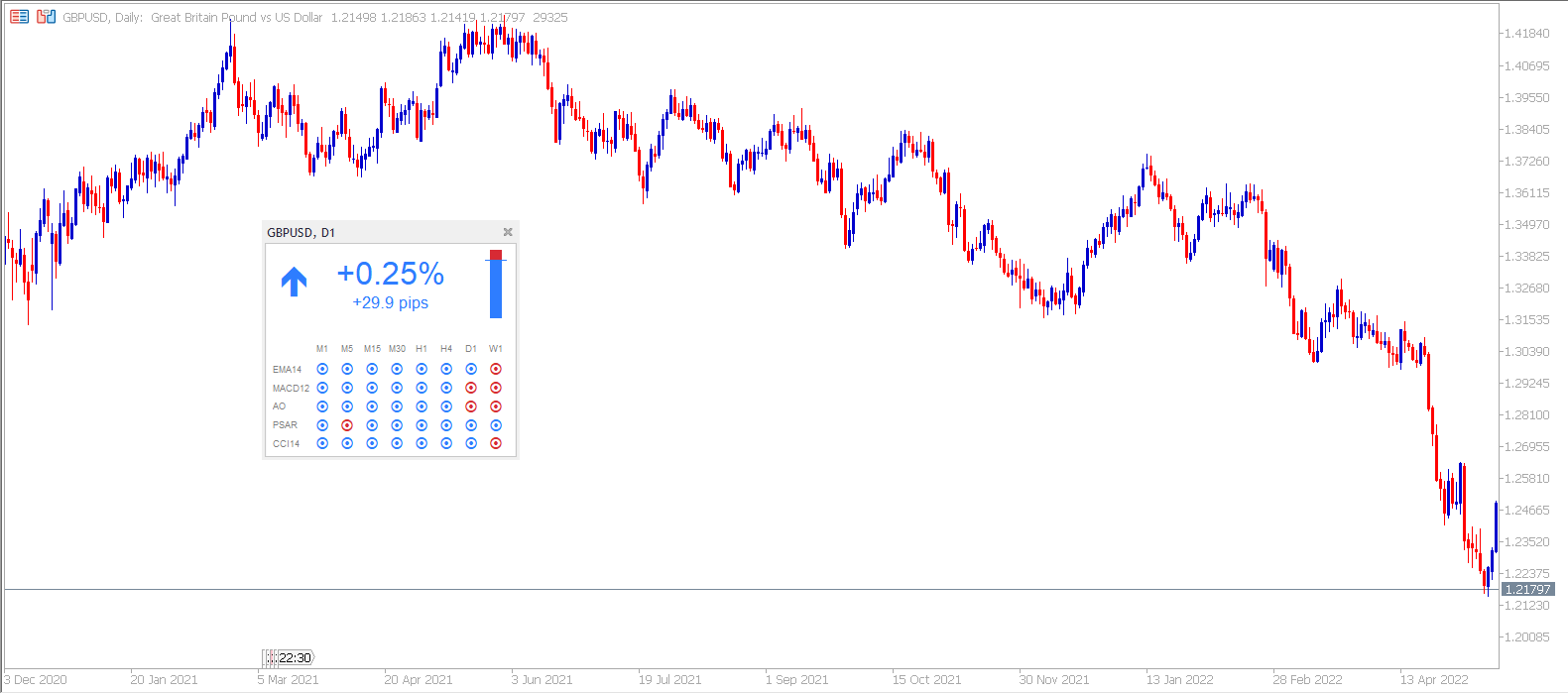Click the MACD12 indicator row label
The width and height of the screenshot is (1568, 694).
(291, 388)
